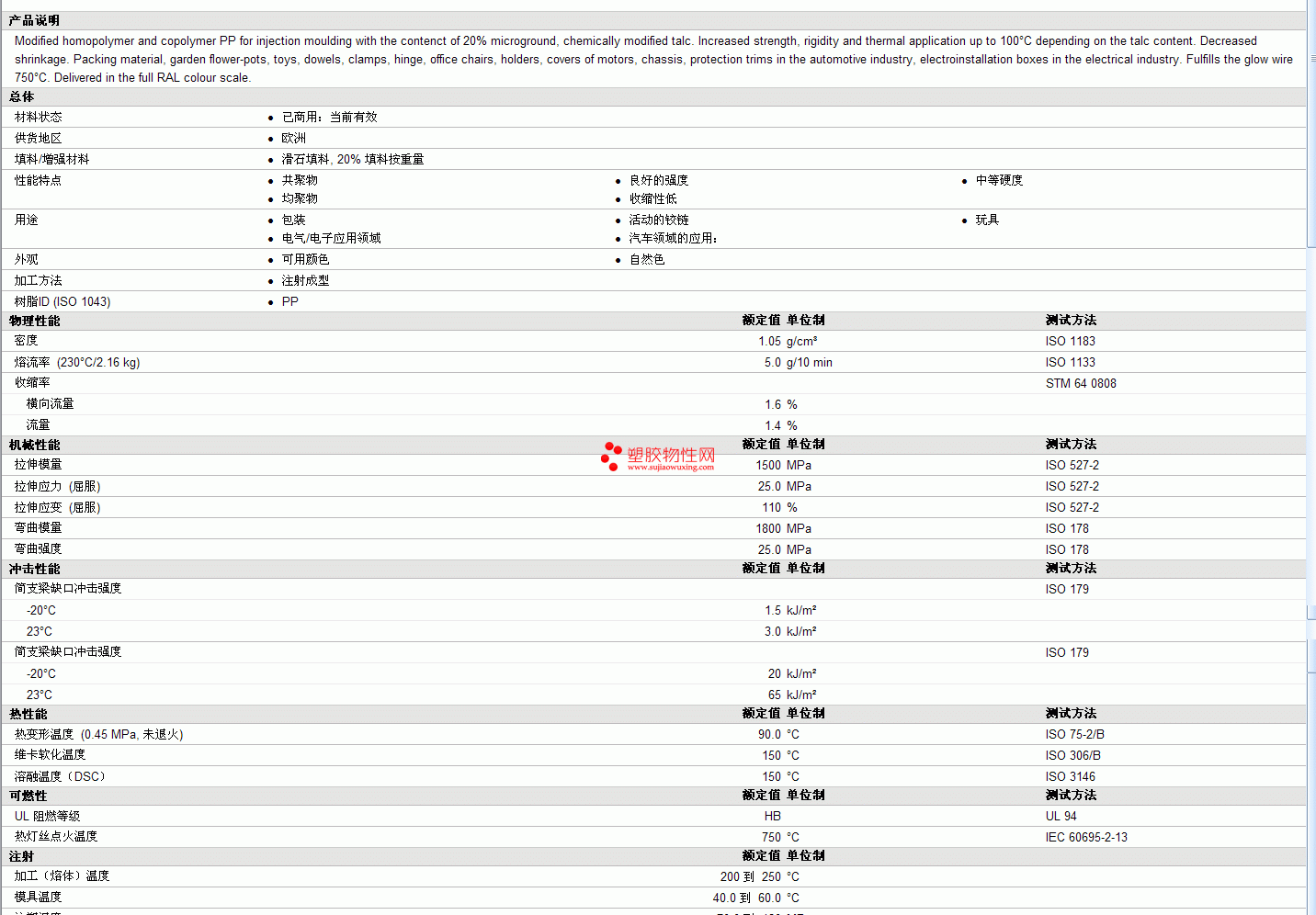Select the 溶融温度（DSC）row label

coord(60,776)
